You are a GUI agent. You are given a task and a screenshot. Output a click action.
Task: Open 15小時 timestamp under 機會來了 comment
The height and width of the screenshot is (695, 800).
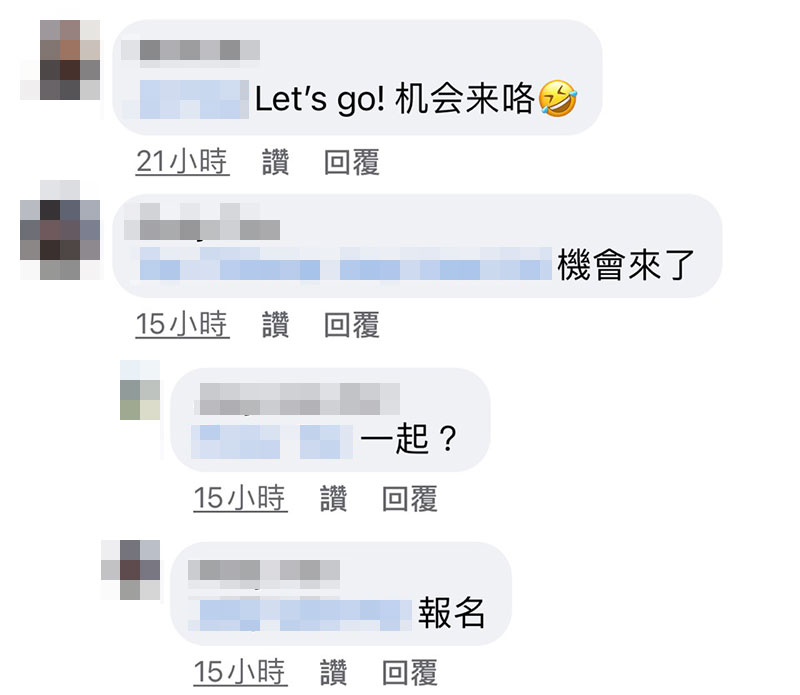[182, 325]
